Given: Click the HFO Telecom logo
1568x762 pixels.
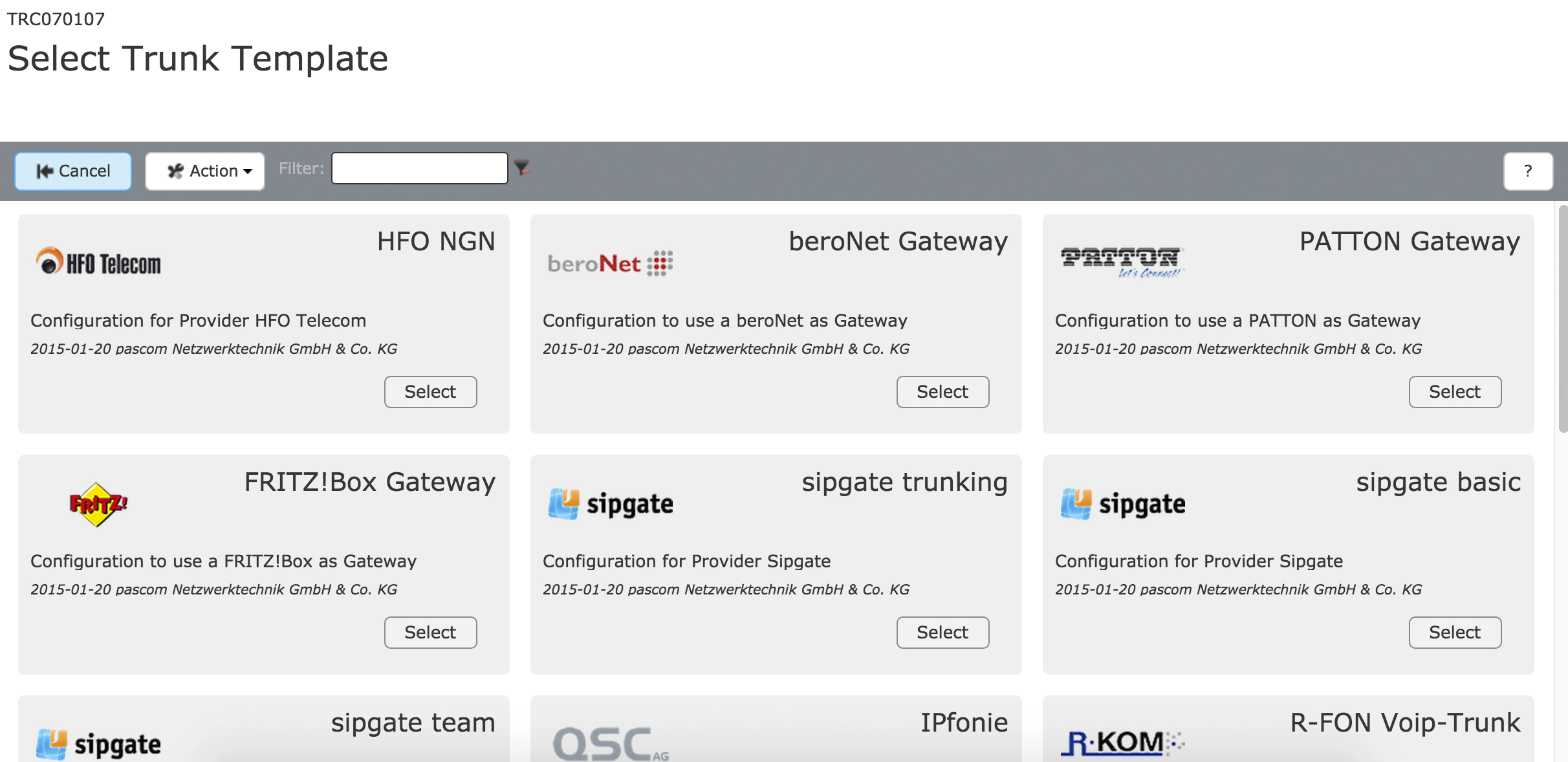Looking at the screenshot, I should 98,262.
